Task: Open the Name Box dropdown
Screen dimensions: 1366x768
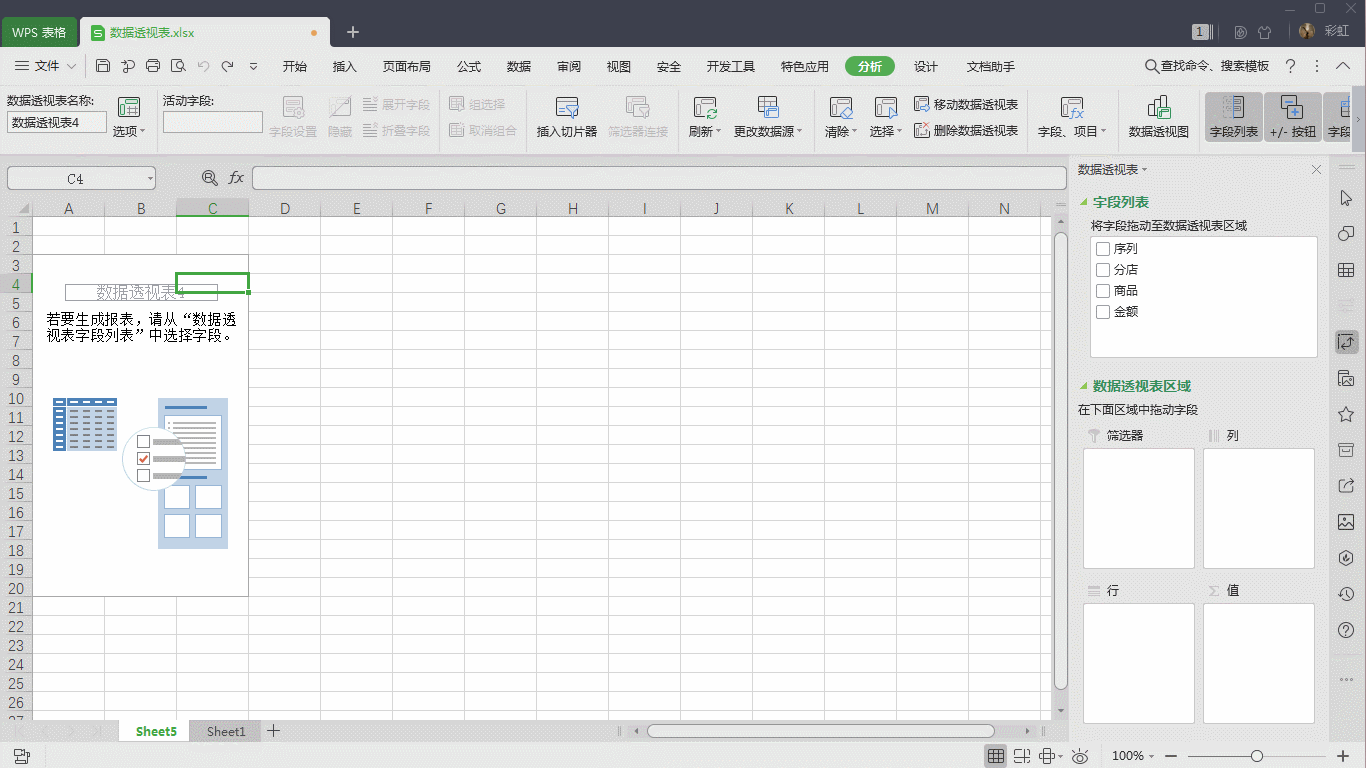Action: (x=150, y=177)
